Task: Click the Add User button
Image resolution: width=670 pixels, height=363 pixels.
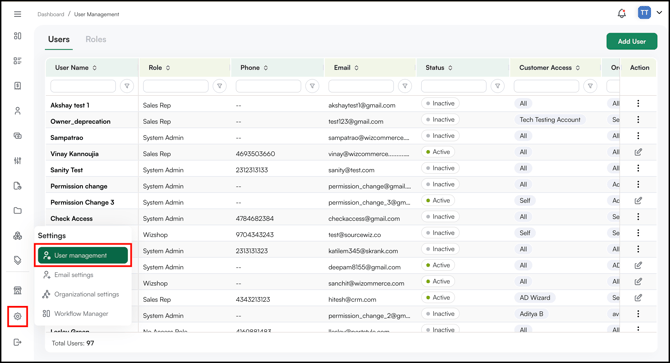Action: 632,41
